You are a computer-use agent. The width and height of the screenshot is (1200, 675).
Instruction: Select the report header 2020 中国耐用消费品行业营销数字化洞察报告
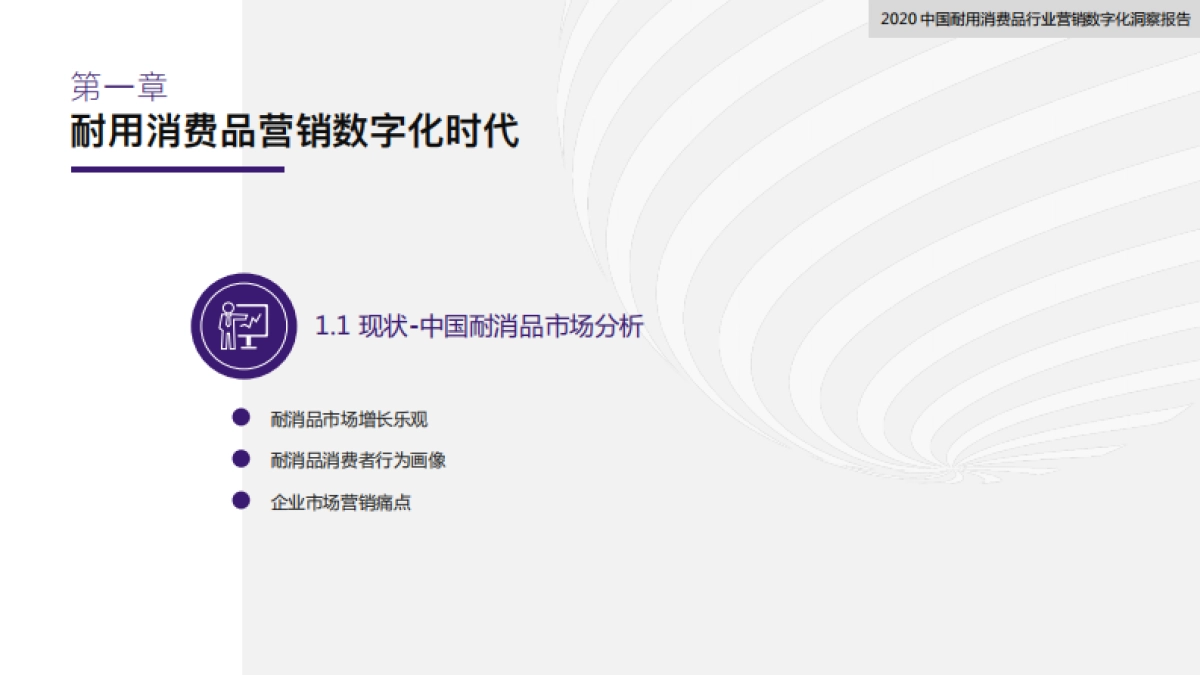pyautogui.click(x=1035, y=18)
